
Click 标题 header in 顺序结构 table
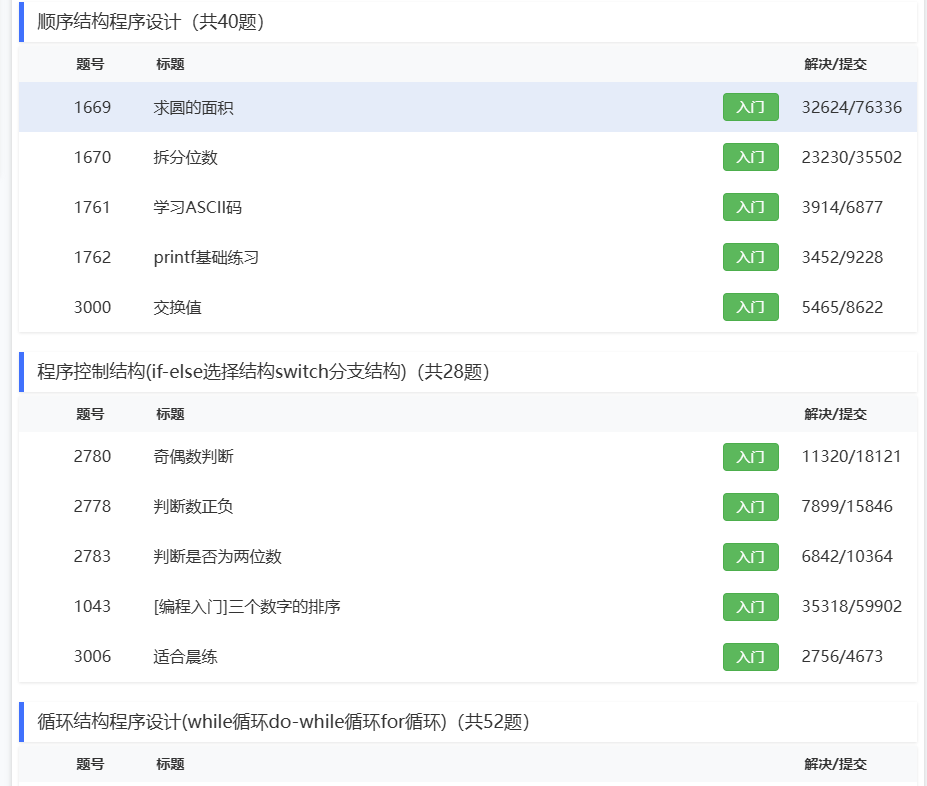[x=170, y=64]
